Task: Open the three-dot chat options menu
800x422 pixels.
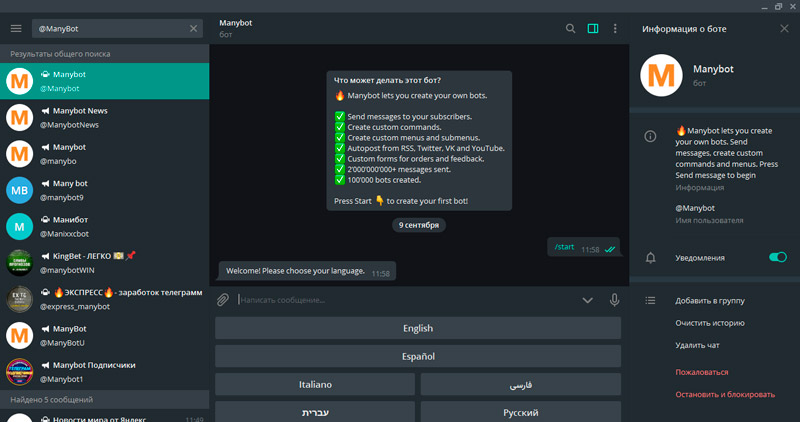Action: (x=615, y=29)
